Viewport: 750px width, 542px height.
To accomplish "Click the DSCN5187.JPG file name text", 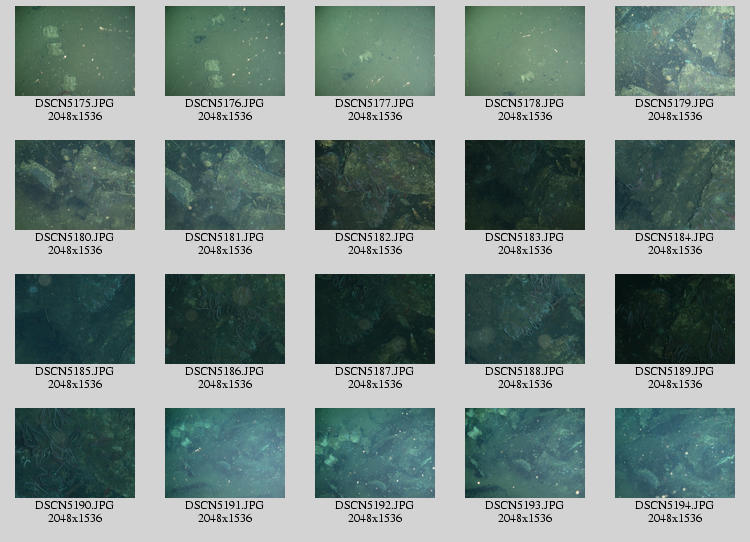I will (375, 371).
